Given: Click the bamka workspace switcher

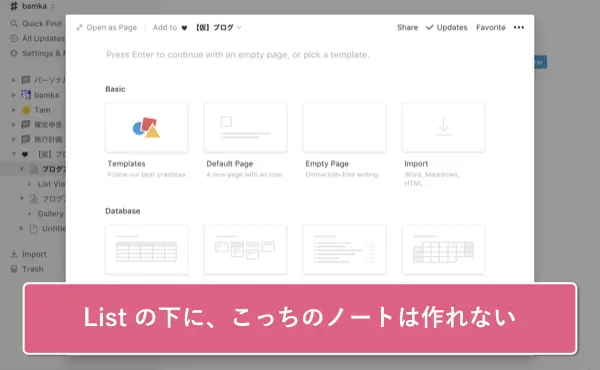Looking at the screenshot, I should [x=33, y=6].
